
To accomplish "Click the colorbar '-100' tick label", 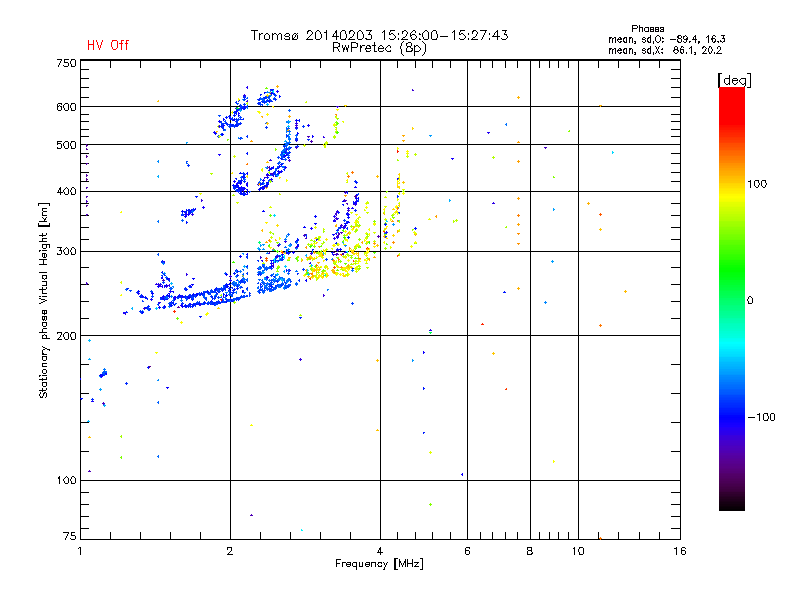I will click(x=761, y=417).
